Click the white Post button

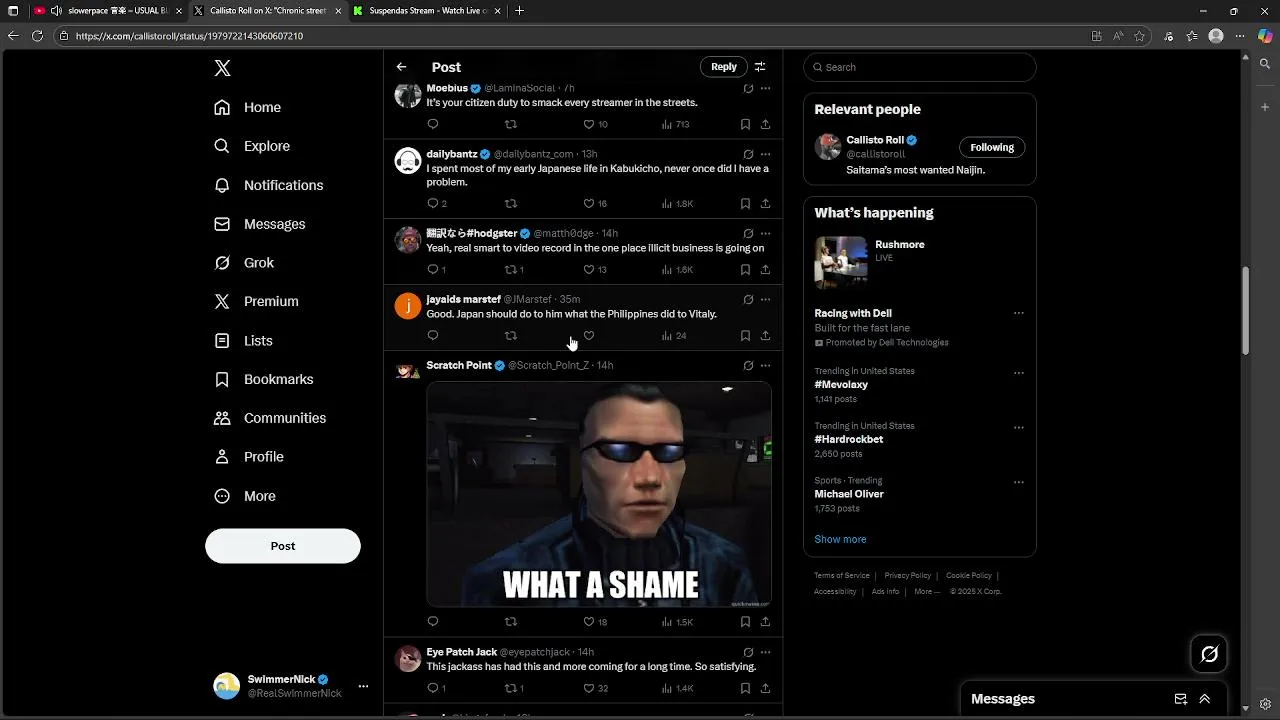tap(283, 546)
